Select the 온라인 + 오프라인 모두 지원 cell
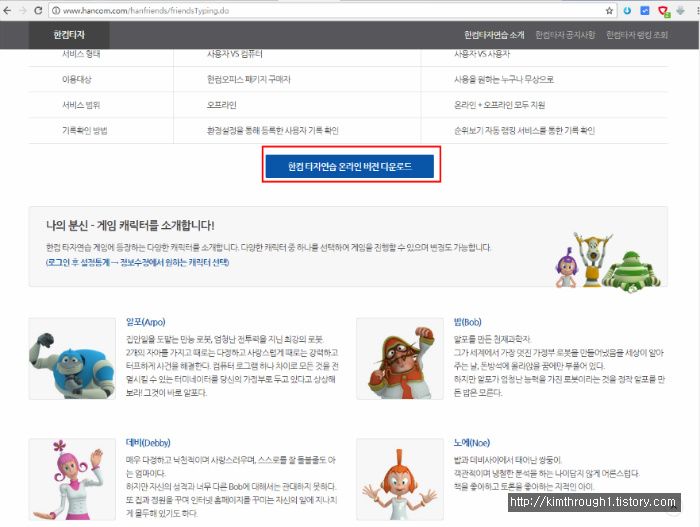Image resolution: width=700 pixels, height=527 pixels. (500, 105)
